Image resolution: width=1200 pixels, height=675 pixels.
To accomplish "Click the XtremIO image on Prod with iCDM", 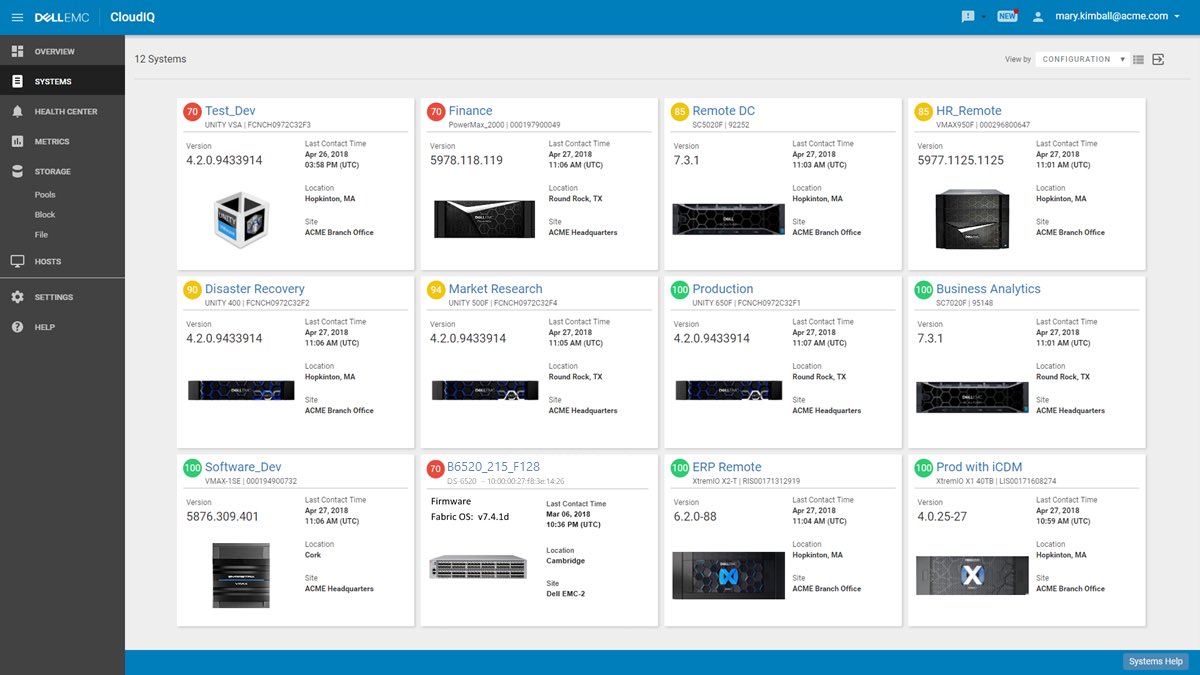I will point(972,576).
